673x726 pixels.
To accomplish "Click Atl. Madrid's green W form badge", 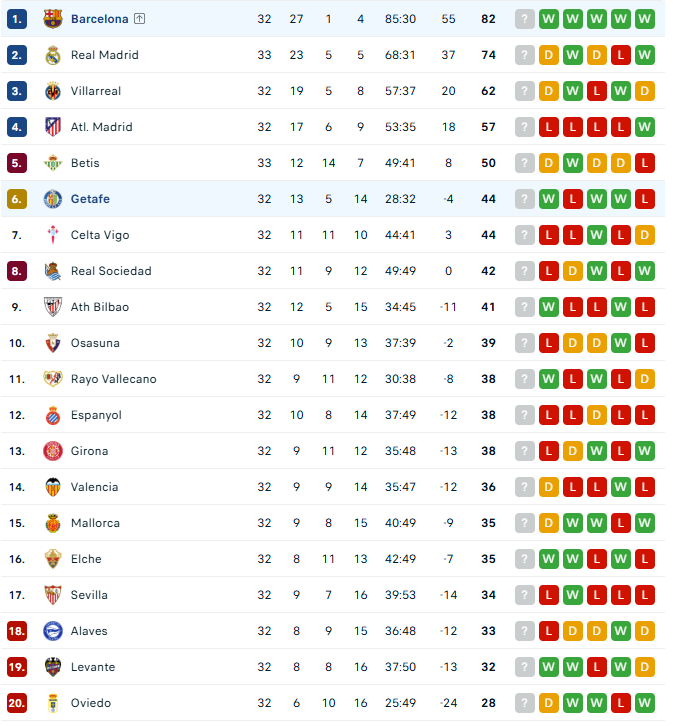I will pyautogui.click(x=645, y=127).
